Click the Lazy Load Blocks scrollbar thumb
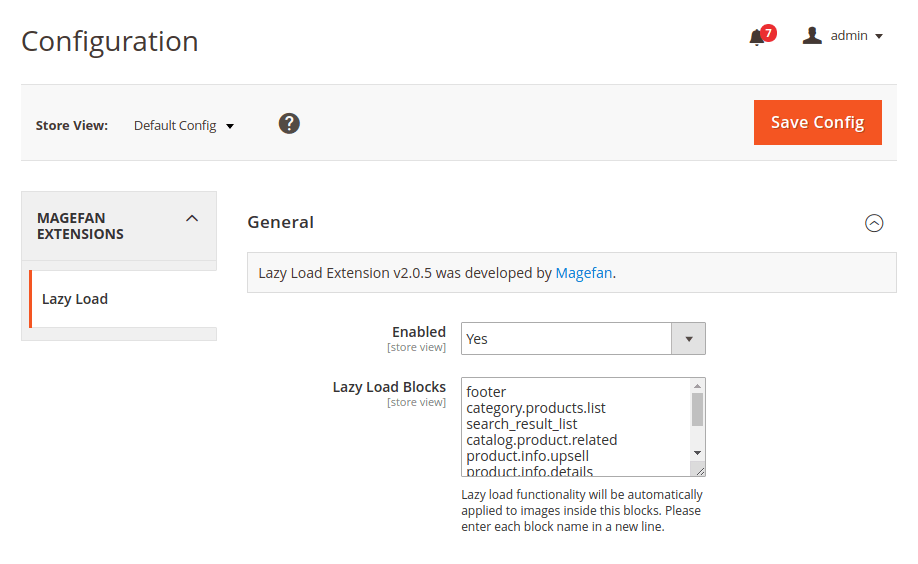The image size is (918, 564). (697, 410)
